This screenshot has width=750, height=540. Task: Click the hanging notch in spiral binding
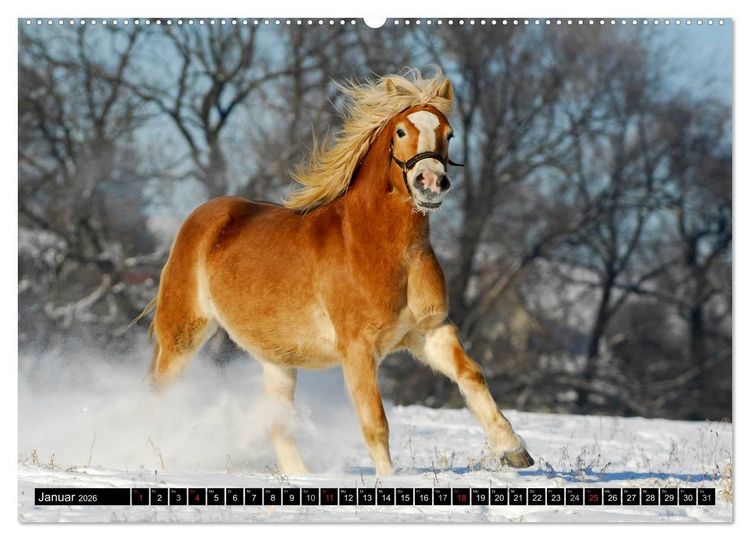pyautogui.click(x=375, y=22)
